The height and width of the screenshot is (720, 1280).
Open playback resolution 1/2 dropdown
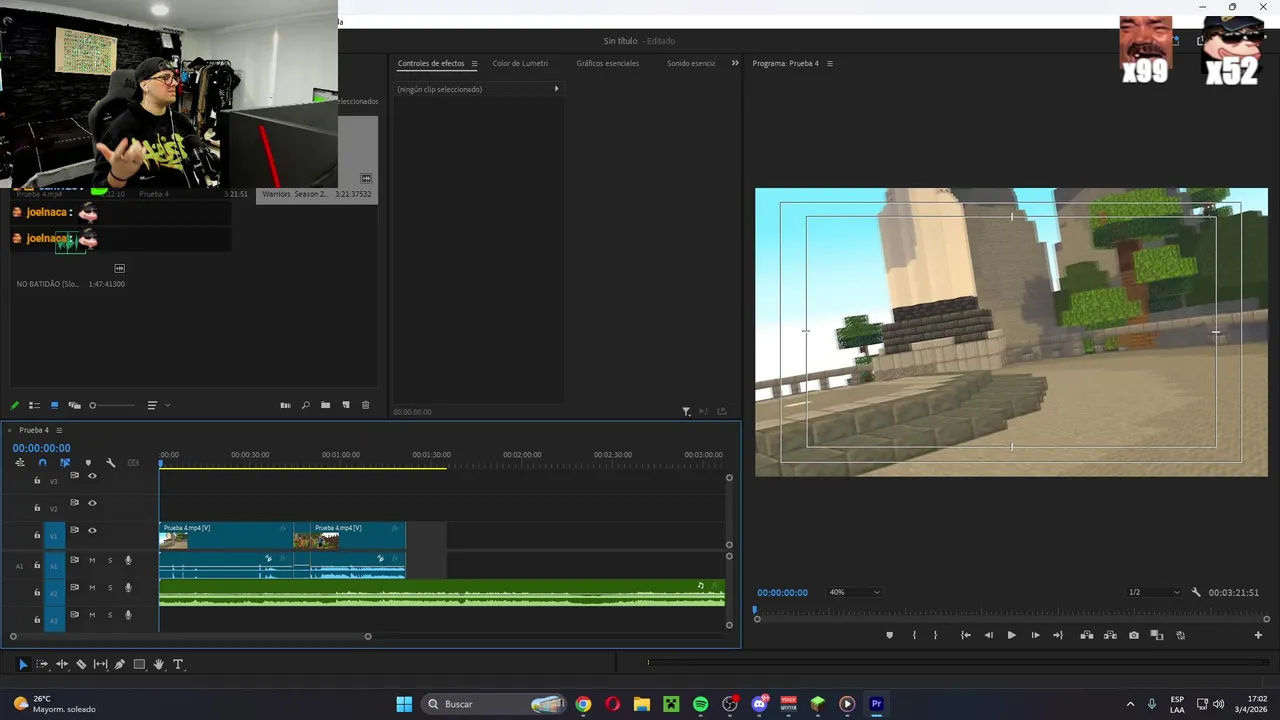click(x=1154, y=592)
